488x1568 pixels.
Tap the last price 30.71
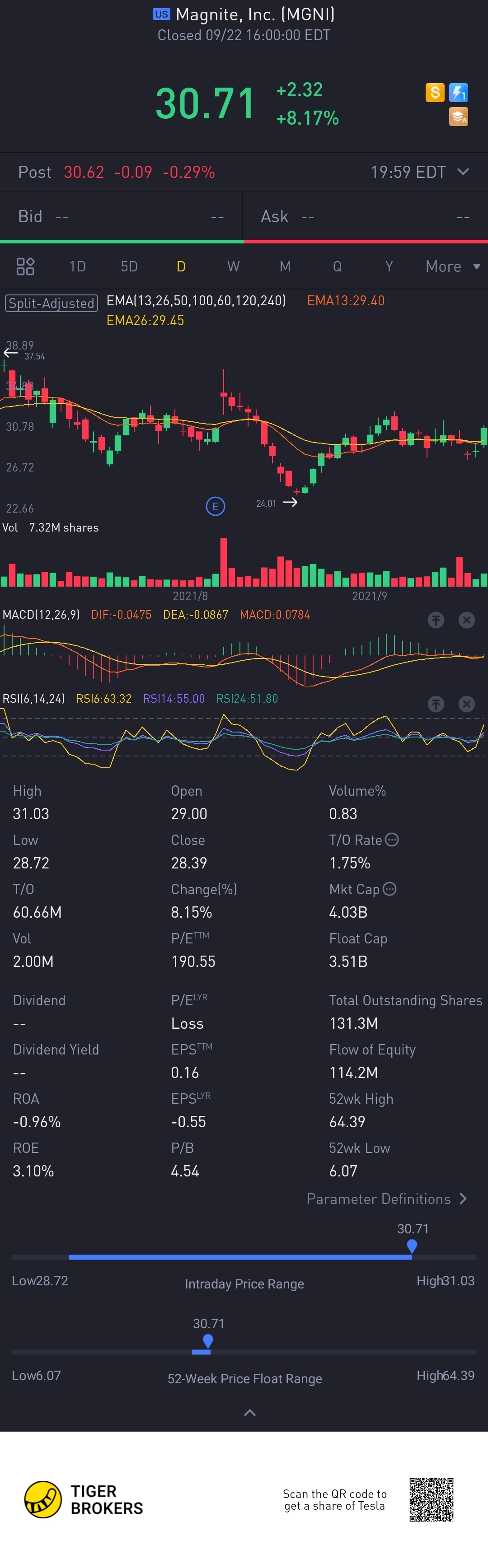[205, 103]
